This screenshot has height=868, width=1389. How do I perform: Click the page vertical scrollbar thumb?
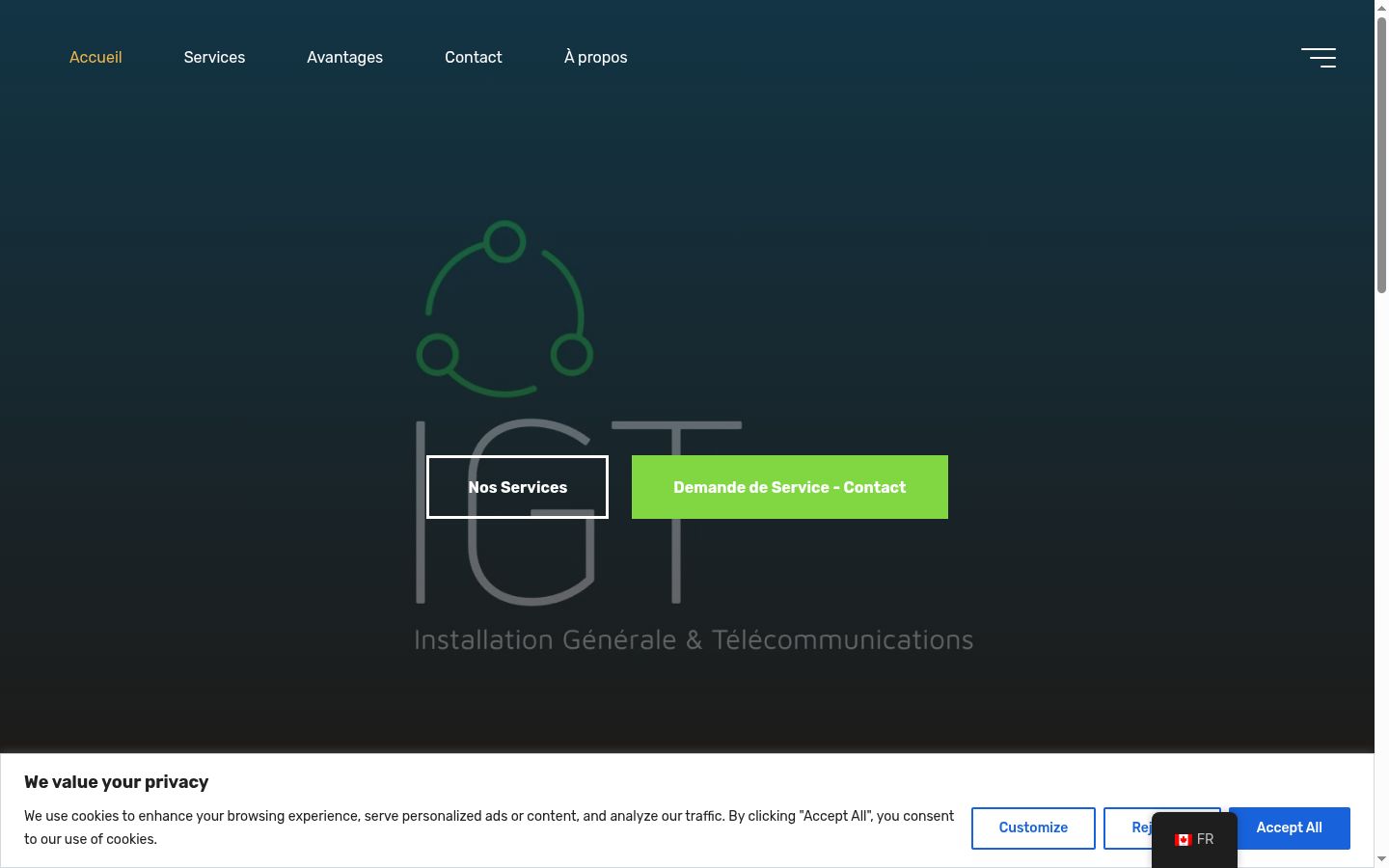tap(1381, 154)
